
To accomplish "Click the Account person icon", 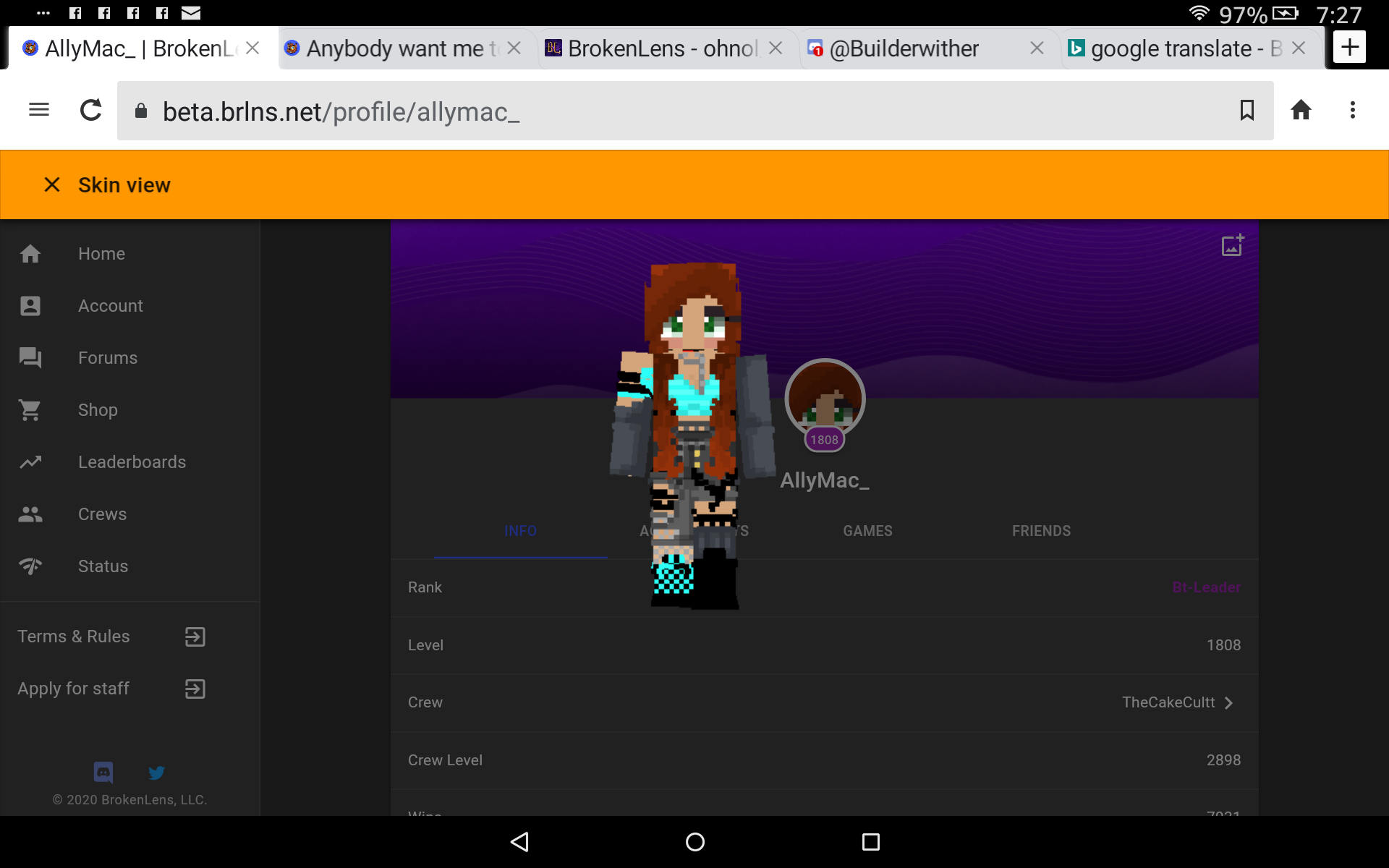I will tap(30, 306).
